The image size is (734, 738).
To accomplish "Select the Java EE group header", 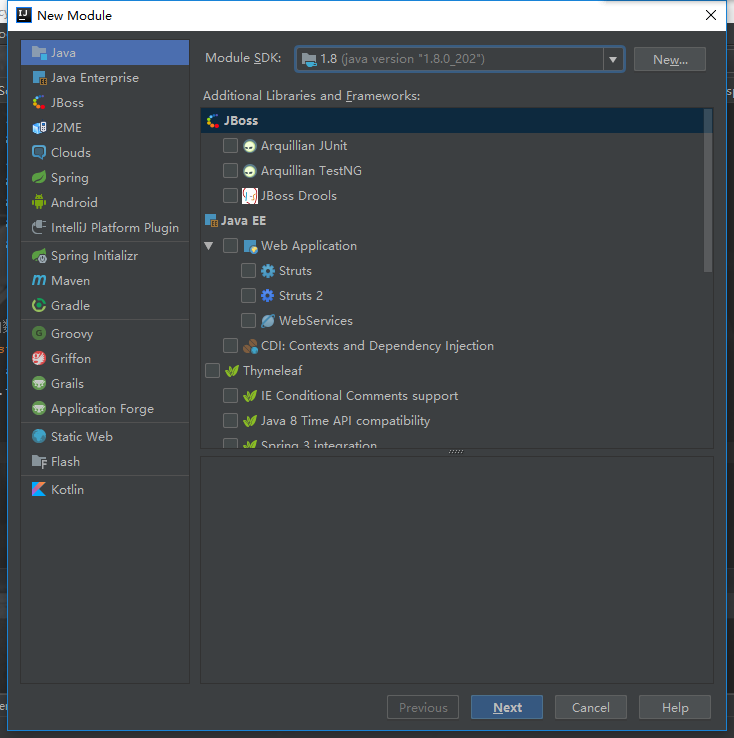I will click(x=235, y=221).
